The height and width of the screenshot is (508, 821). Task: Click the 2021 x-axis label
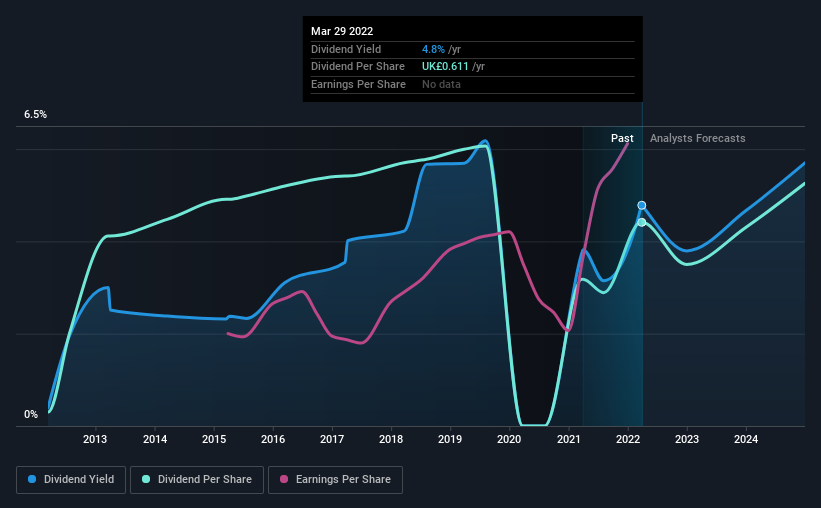pos(569,439)
